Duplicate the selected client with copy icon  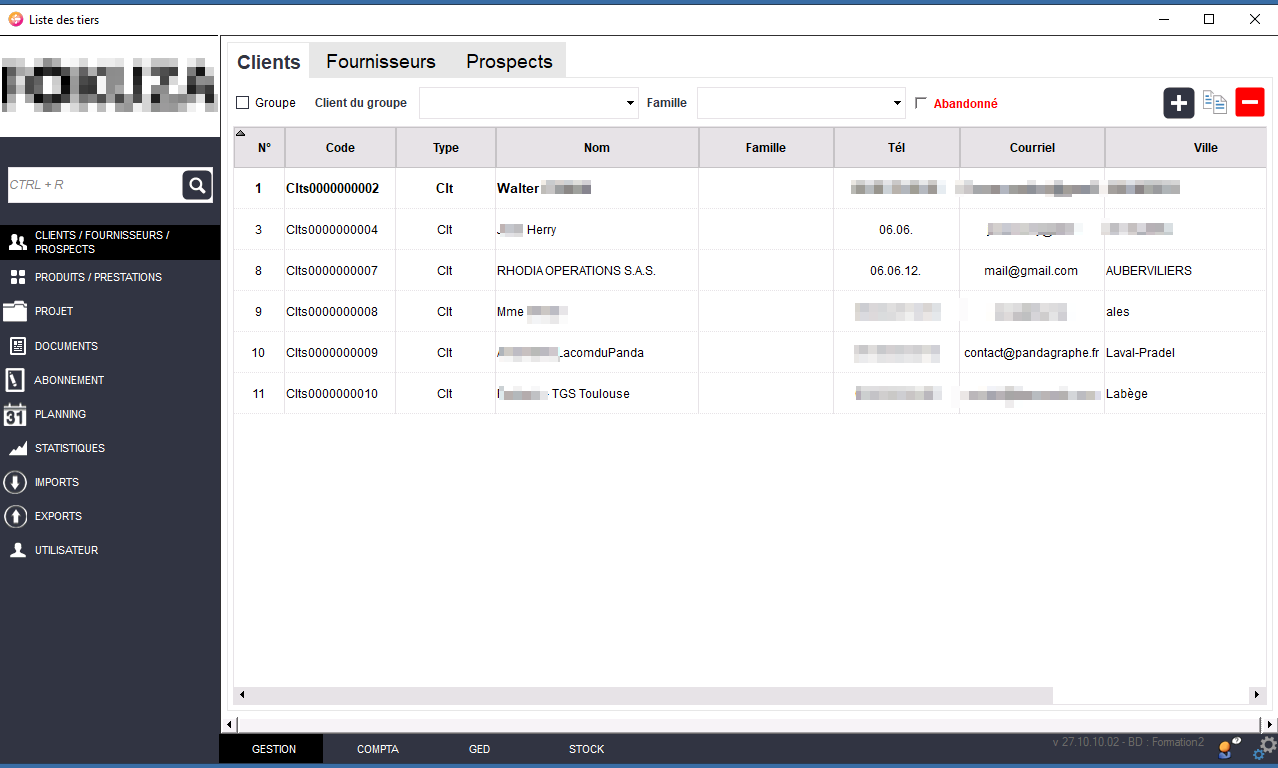tap(1214, 102)
